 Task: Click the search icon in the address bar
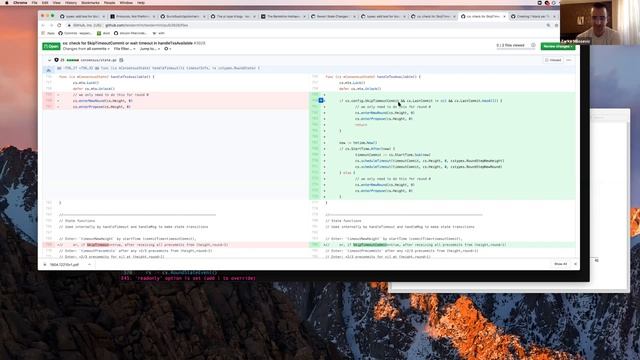coord(548,25)
